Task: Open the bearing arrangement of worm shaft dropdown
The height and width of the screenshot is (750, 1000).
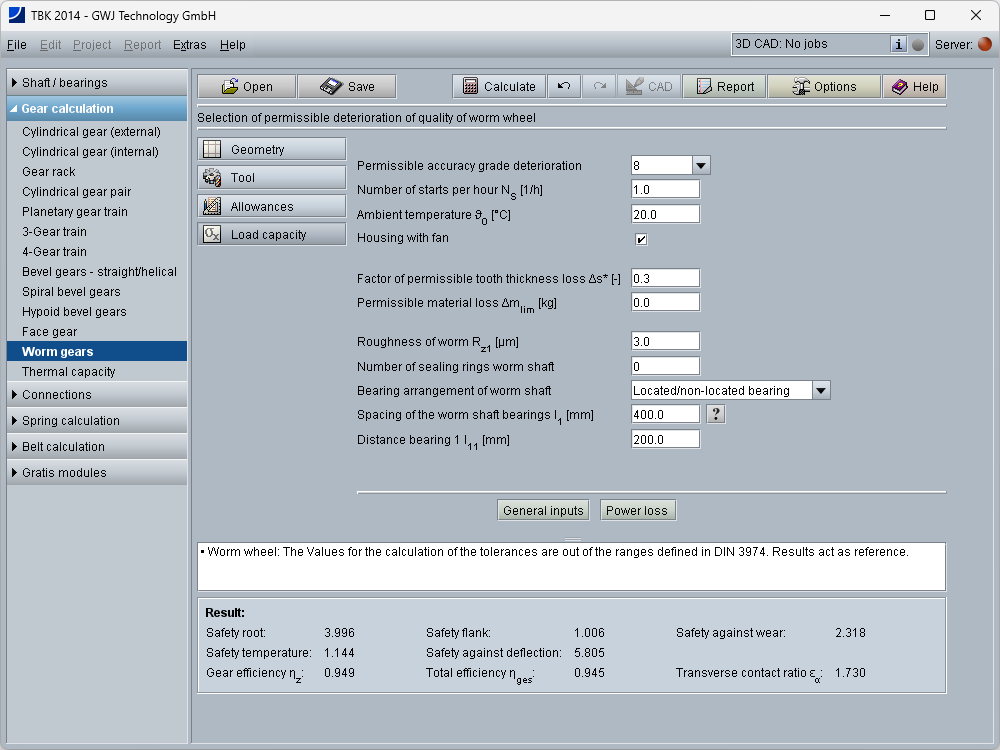Action: point(821,391)
